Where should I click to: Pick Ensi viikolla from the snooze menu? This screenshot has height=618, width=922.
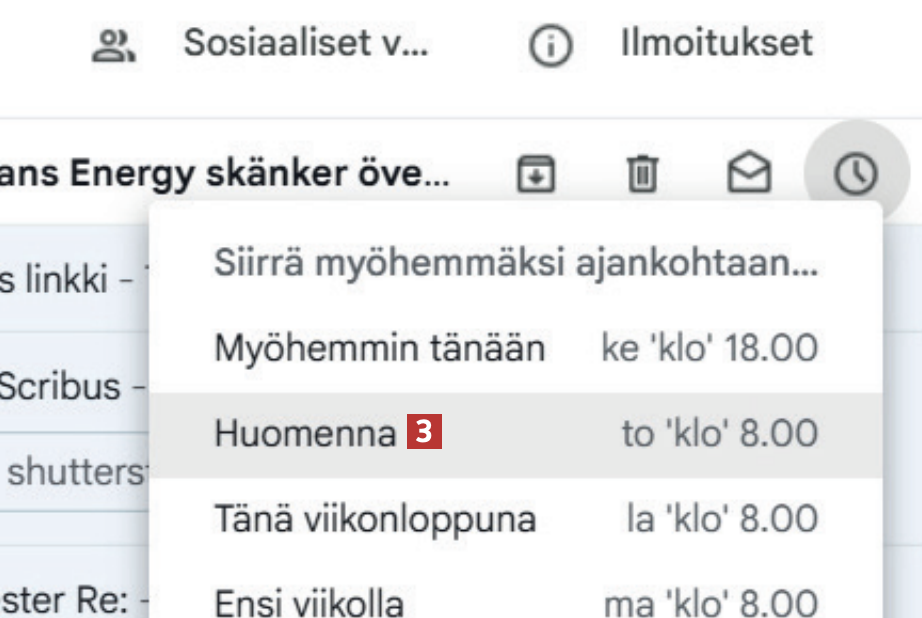[310, 602]
